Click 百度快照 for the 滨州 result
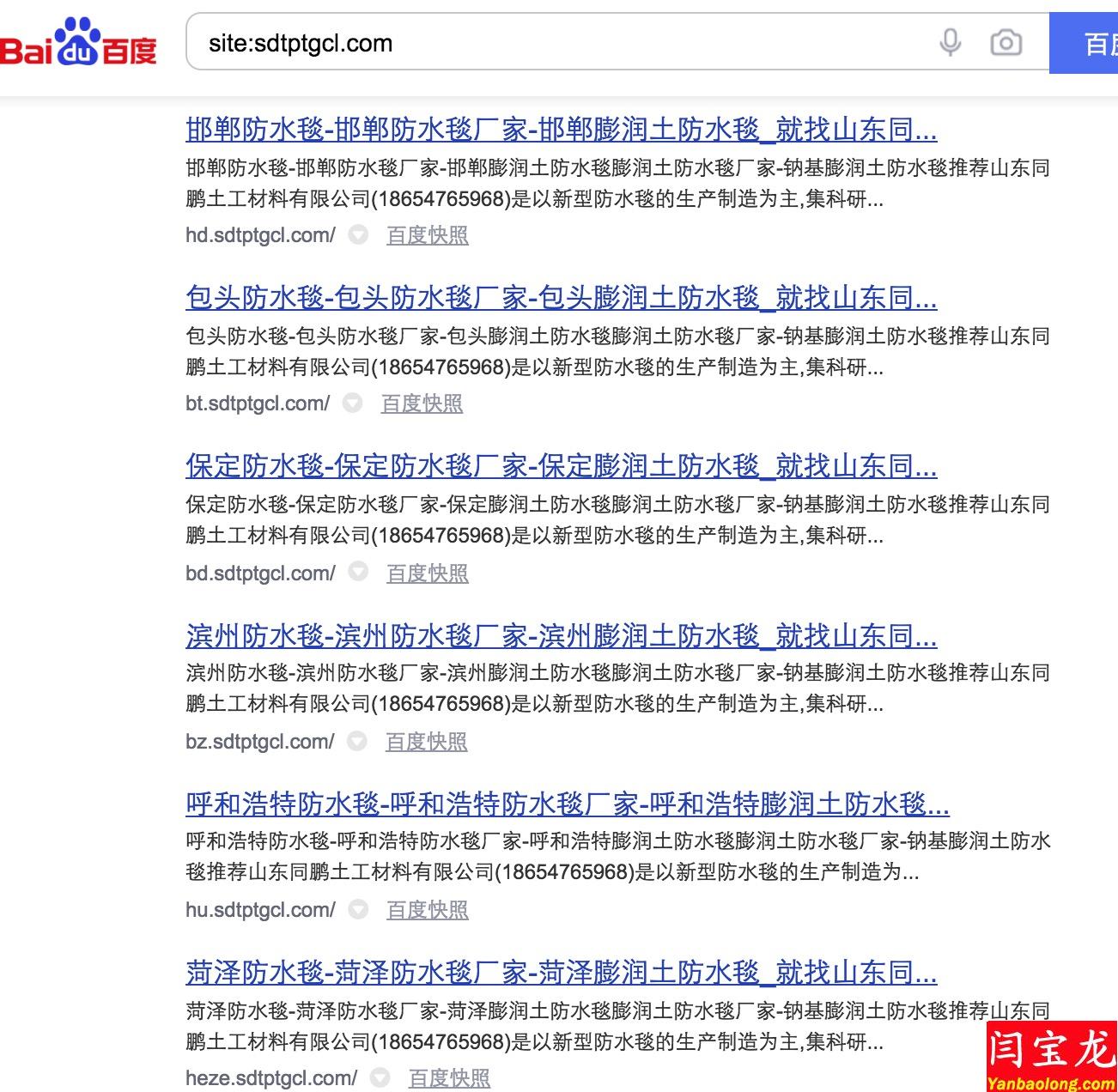1118x1092 pixels. point(426,741)
